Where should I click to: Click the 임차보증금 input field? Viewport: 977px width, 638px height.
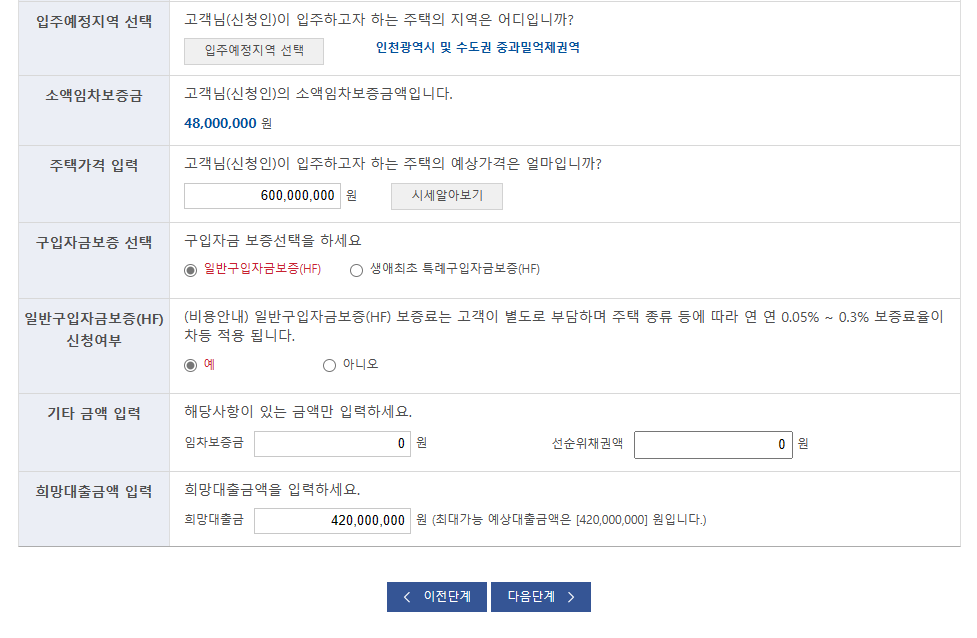click(332, 444)
